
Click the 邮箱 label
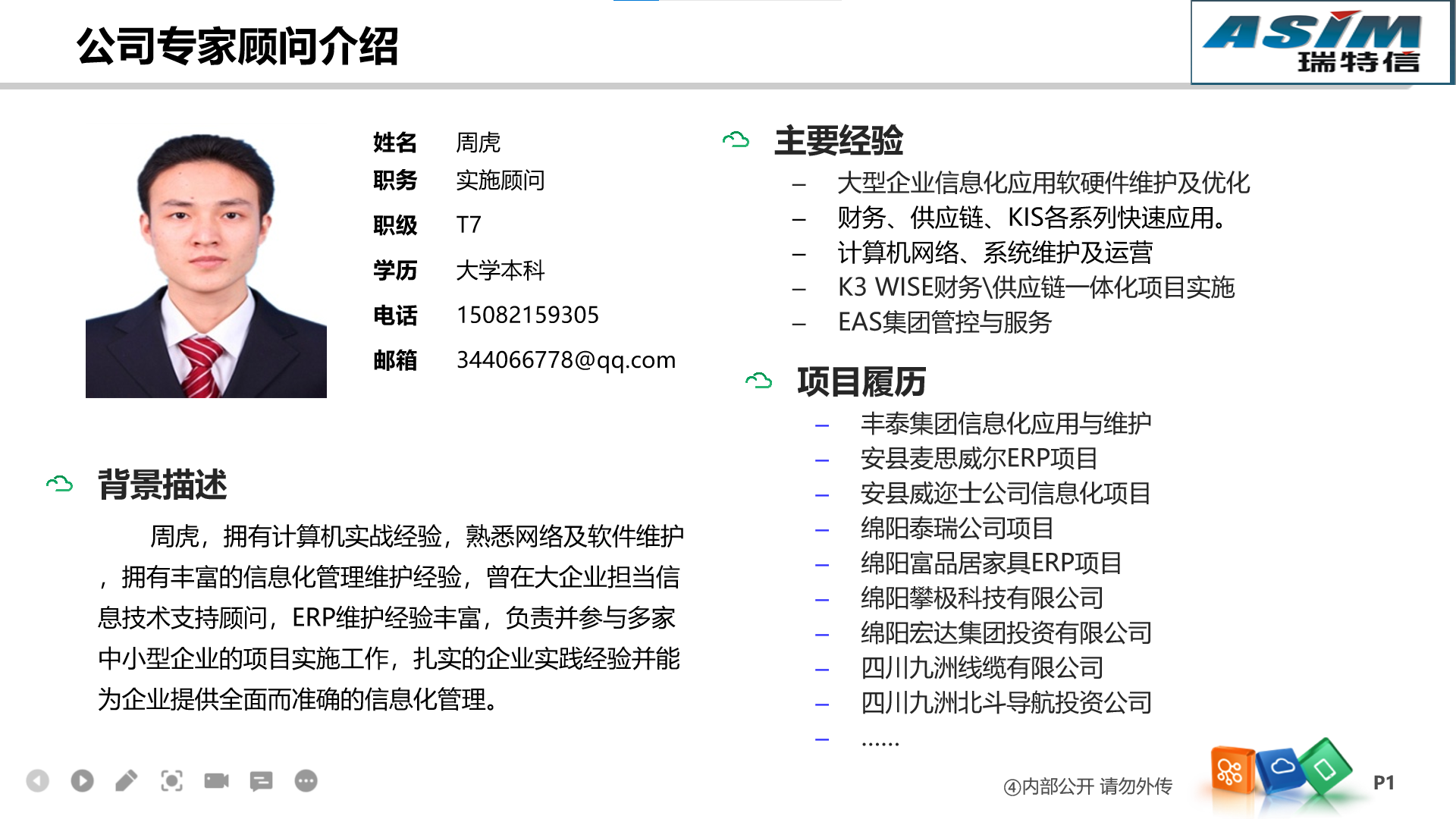click(x=395, y=360)
